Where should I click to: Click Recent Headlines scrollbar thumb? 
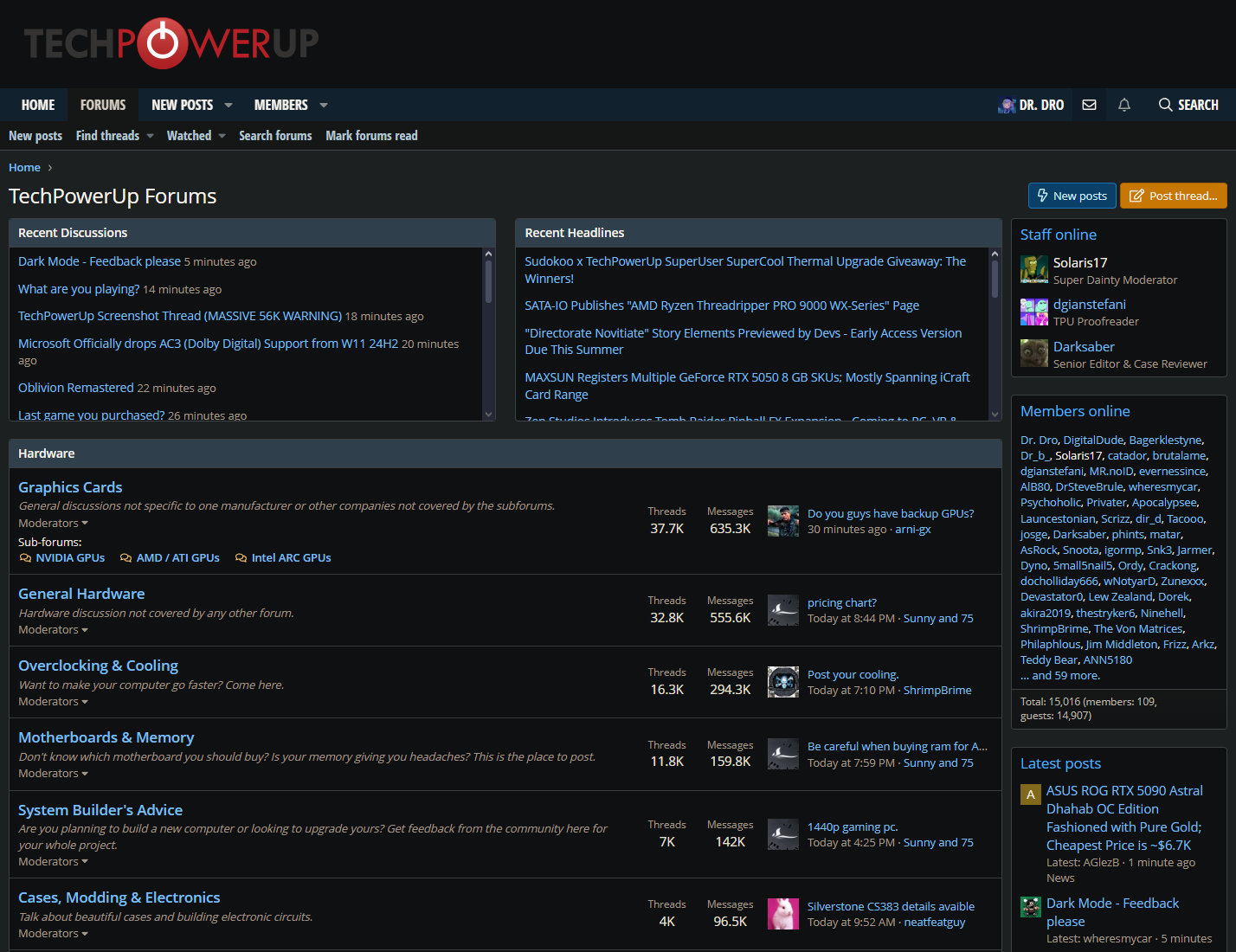pos(995,279)
